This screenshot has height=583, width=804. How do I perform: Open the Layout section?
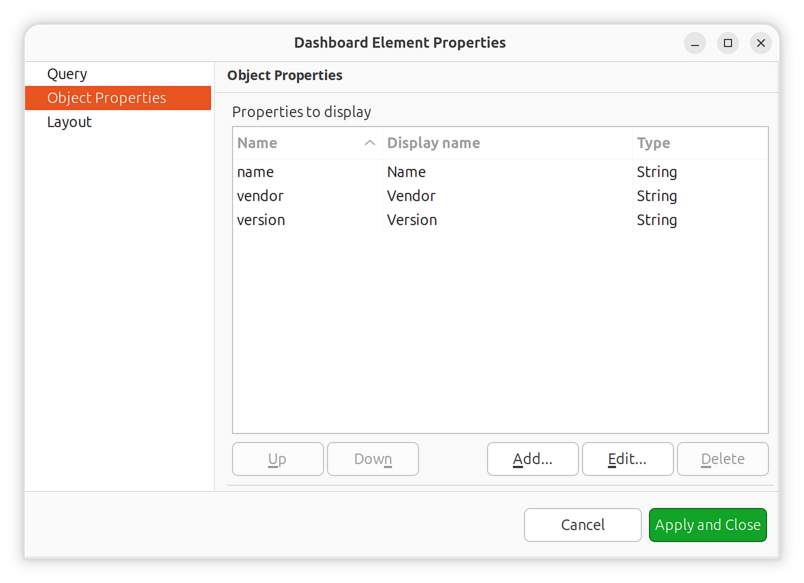pos(69,121)
